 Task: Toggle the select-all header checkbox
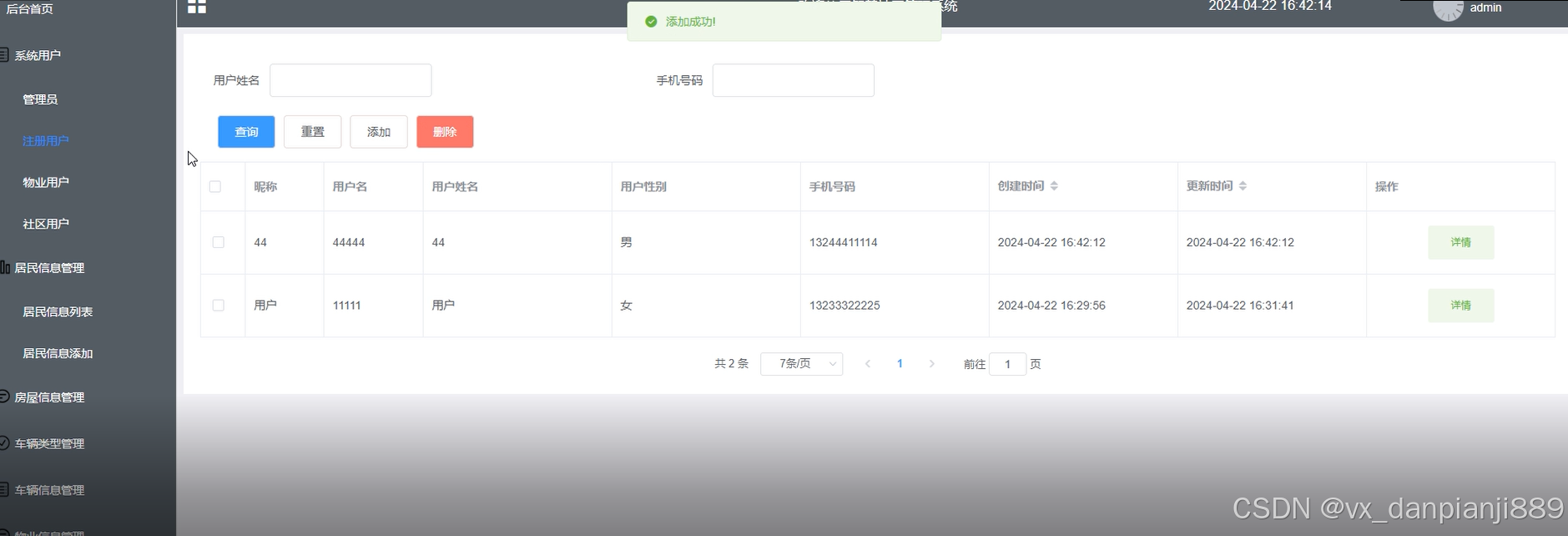215,186
